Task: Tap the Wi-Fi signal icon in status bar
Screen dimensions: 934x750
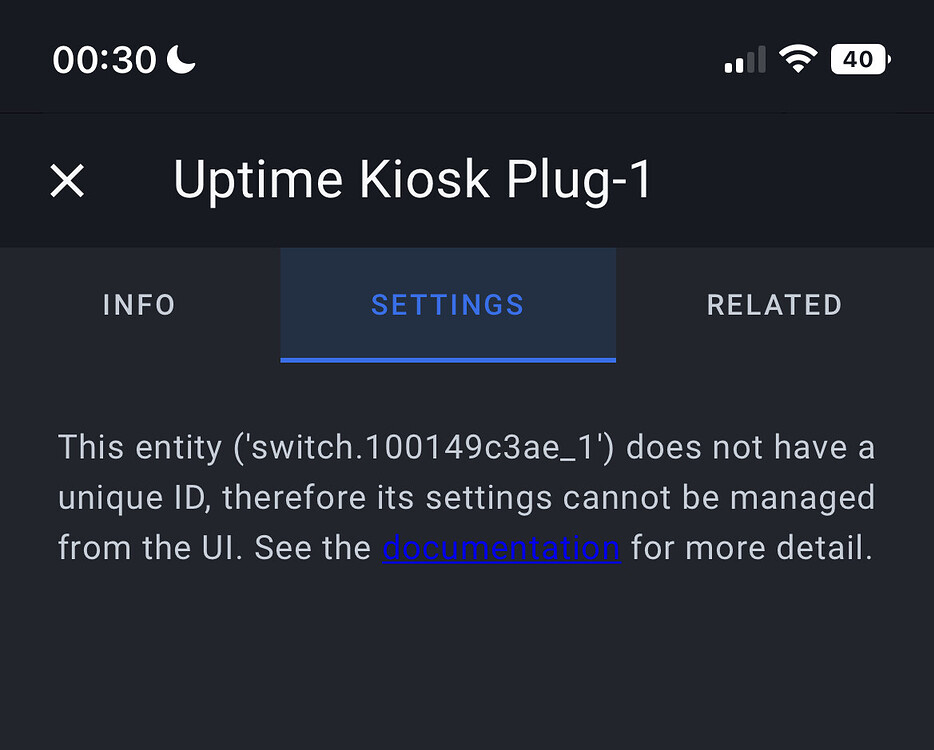Action: [797, 58]
